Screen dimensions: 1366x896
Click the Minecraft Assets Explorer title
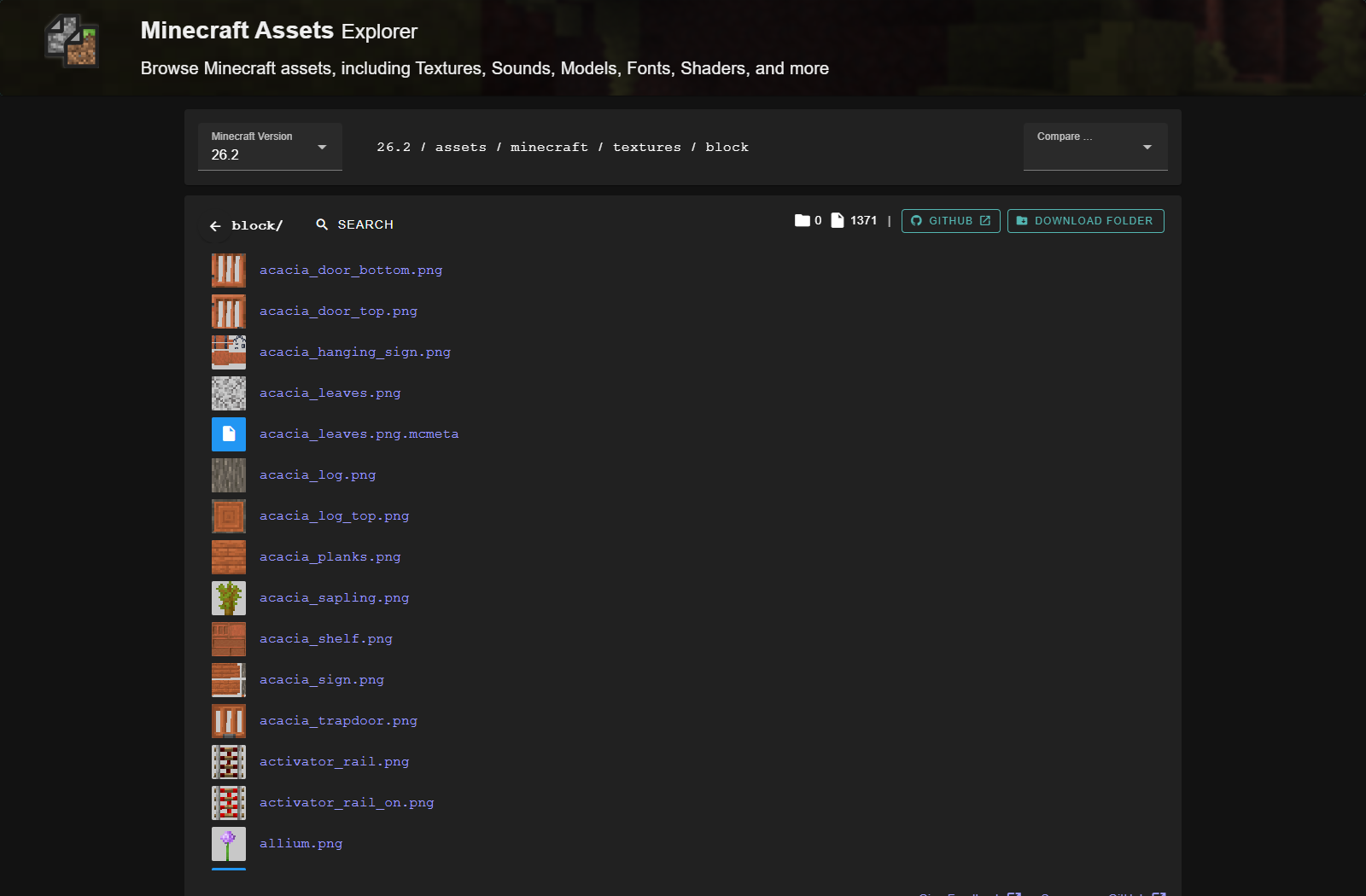(279, 31)
